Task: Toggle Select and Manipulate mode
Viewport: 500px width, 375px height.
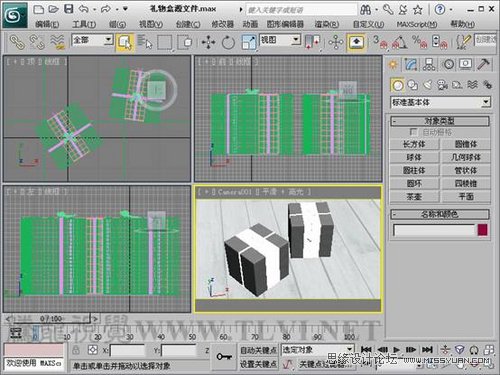Action: 336,42
